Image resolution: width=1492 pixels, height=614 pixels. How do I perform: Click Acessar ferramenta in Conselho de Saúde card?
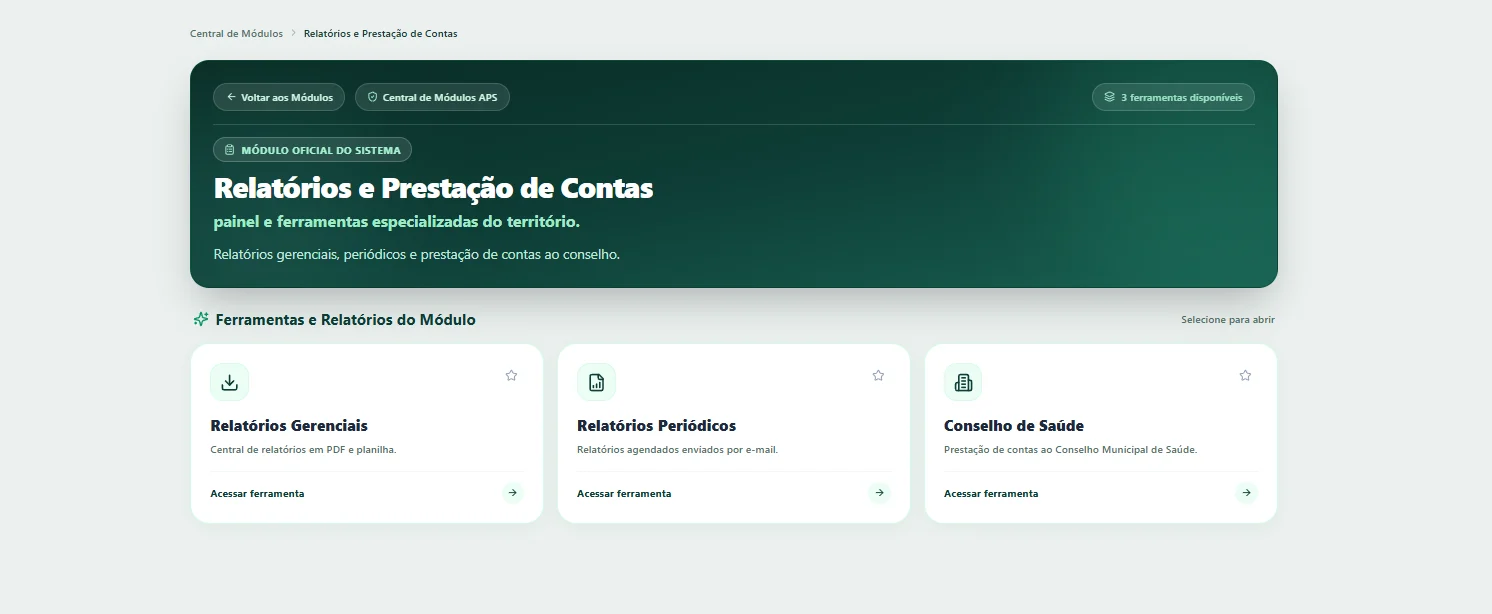click(x=991, y=494)
